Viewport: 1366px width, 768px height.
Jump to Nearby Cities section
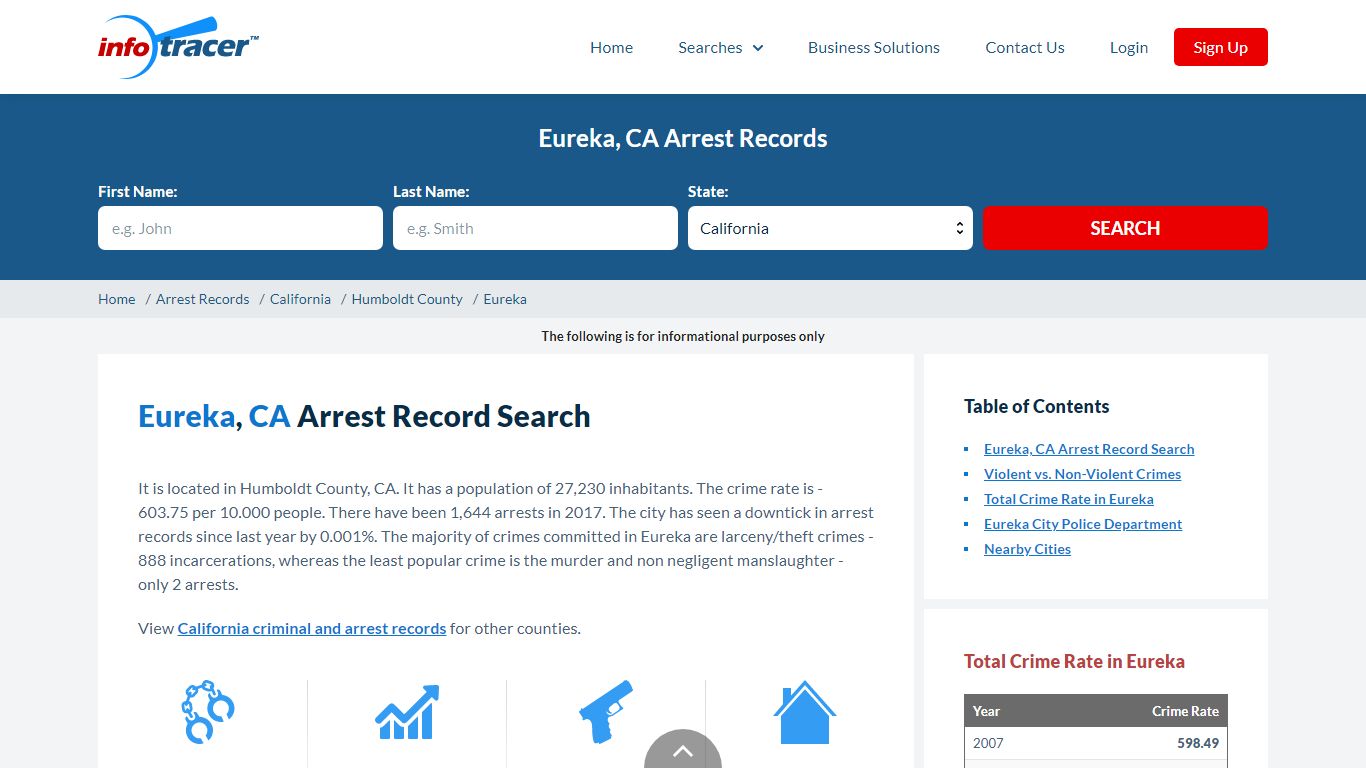coord(1027,549)
